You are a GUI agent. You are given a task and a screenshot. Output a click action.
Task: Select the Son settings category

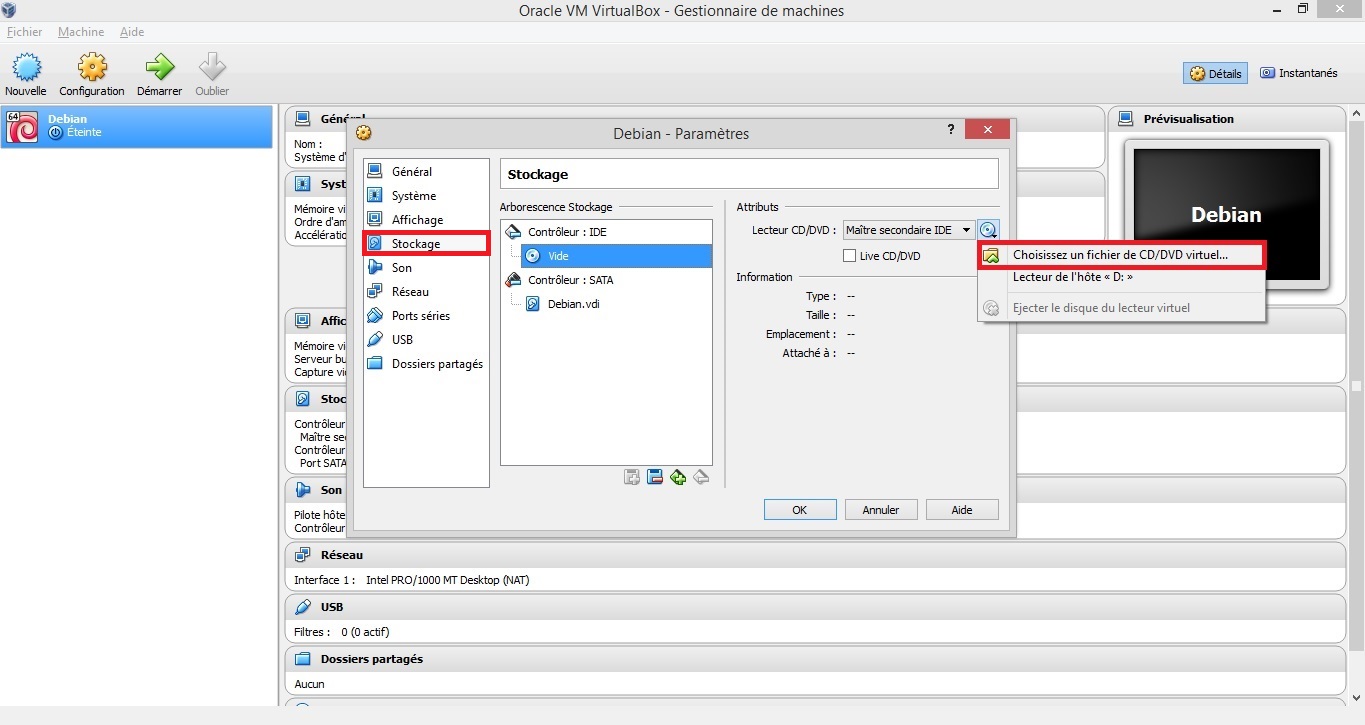[426, 268]
